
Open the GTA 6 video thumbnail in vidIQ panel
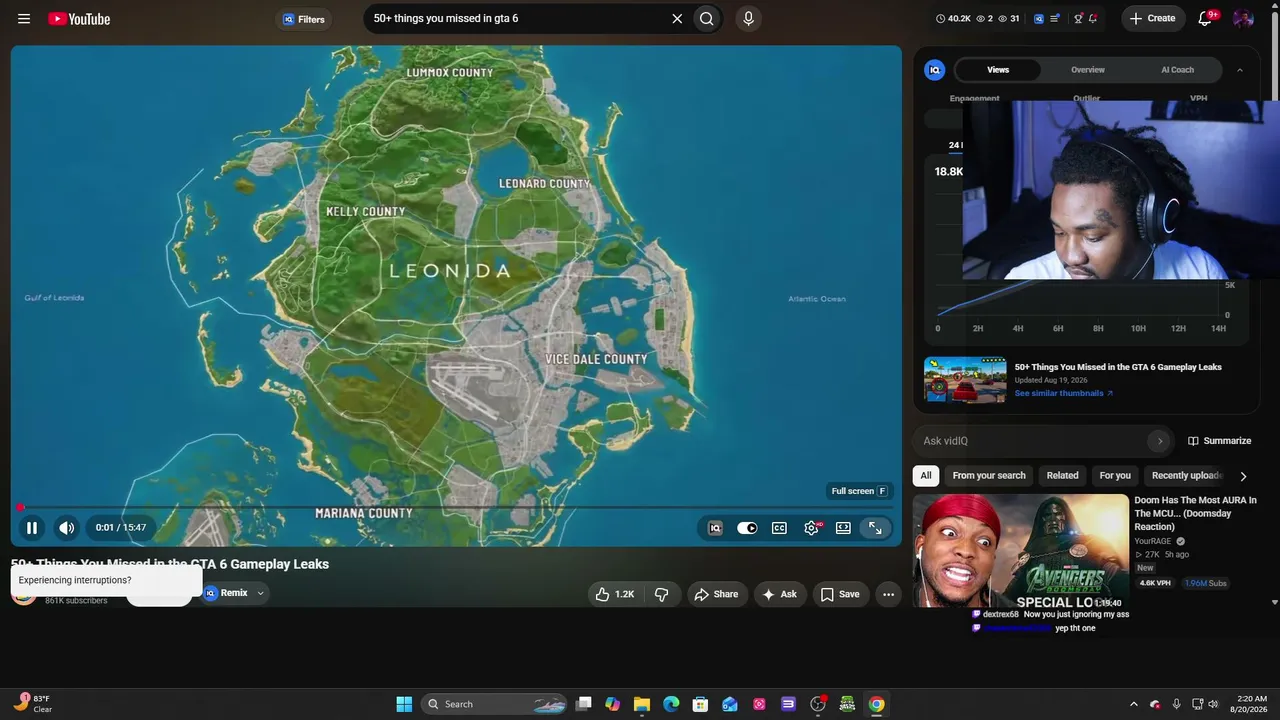(965, 379)
